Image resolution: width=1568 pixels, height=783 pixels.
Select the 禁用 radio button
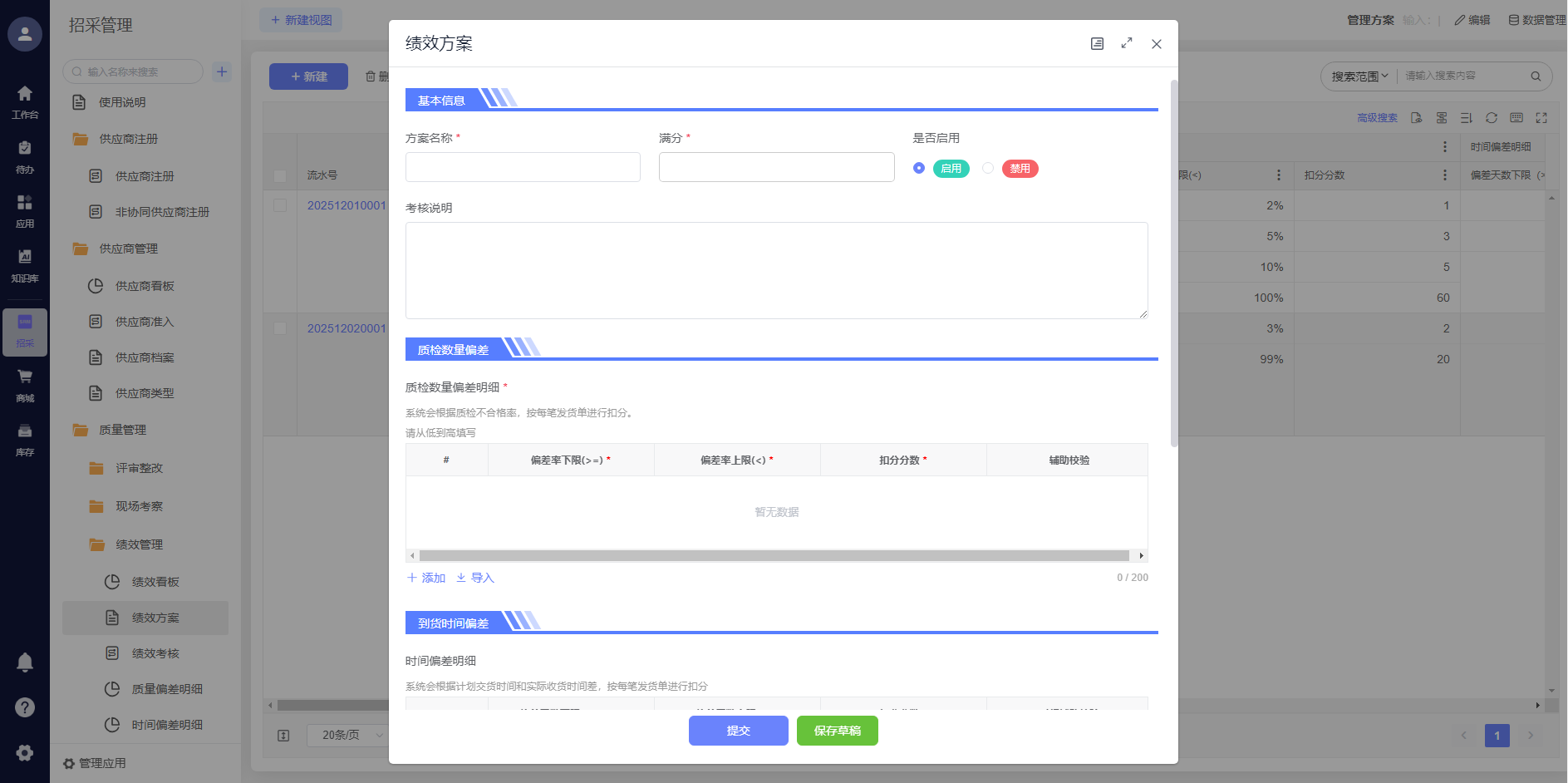(988, 168)
